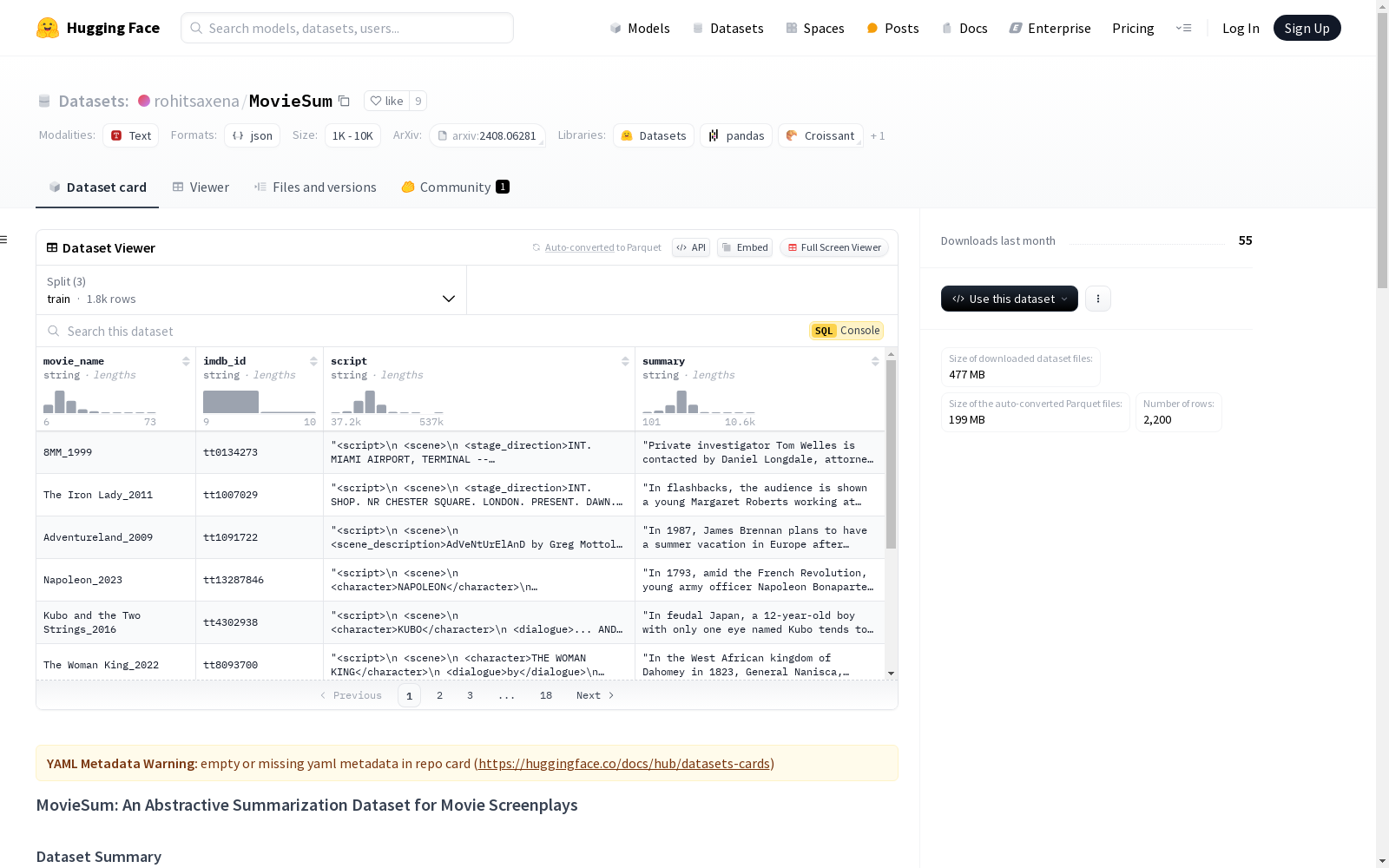Go to page 18 of the dataset
The image size is (1389, 868).
pos(546,695)
